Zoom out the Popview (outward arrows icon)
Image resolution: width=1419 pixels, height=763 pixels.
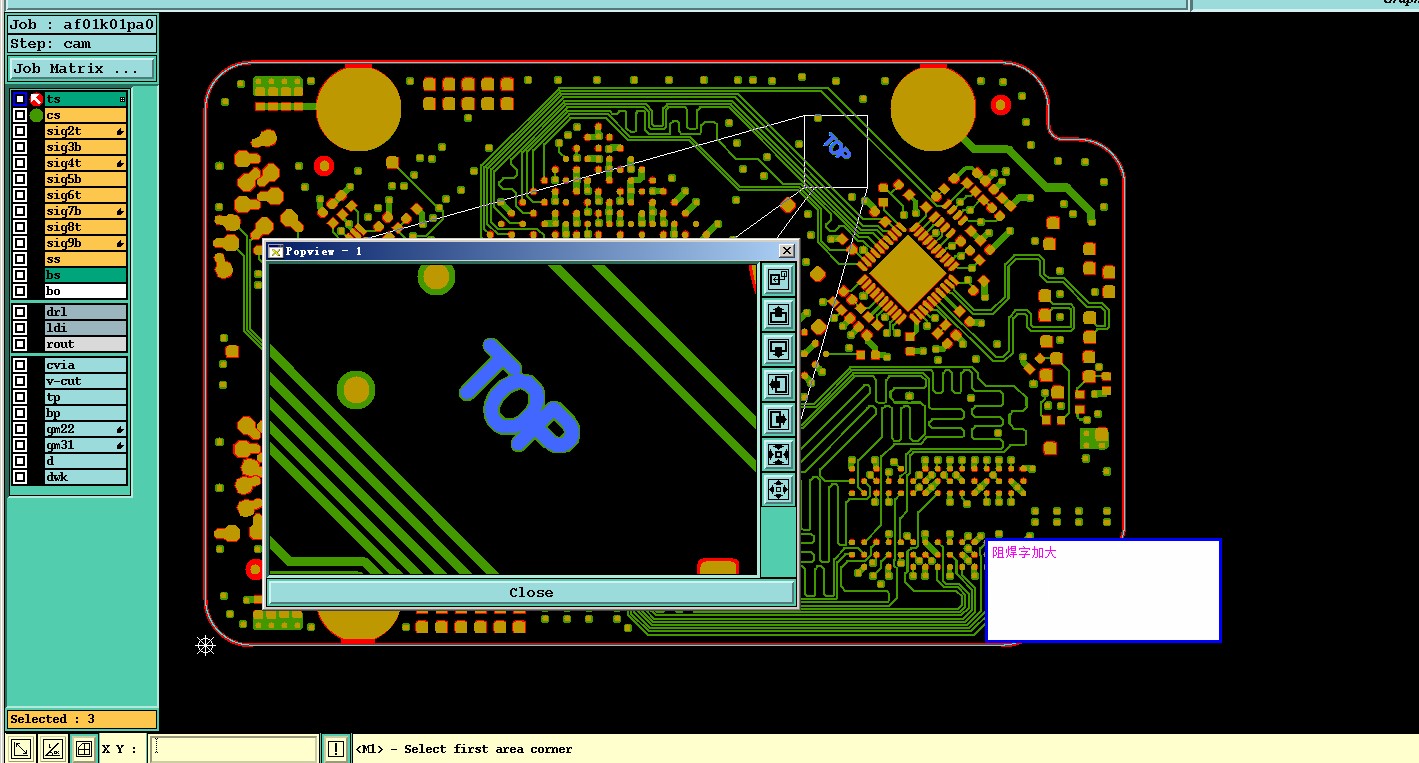(x=778, y=489)
